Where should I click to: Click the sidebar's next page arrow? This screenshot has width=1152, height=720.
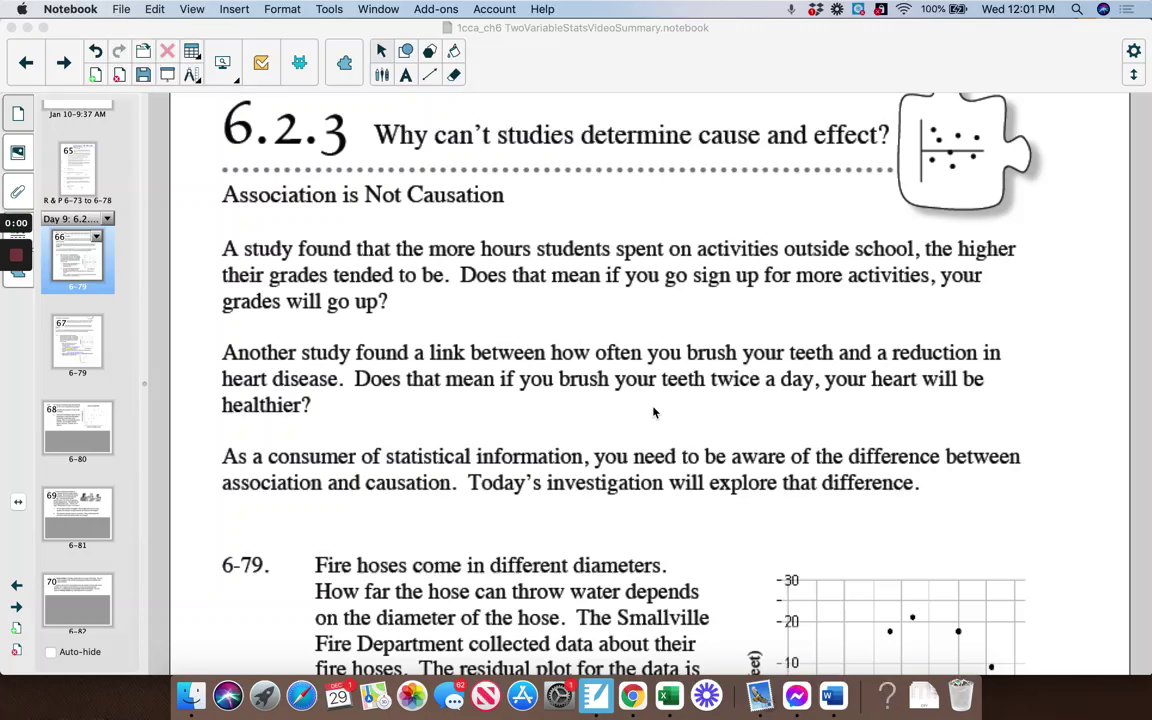16,607
